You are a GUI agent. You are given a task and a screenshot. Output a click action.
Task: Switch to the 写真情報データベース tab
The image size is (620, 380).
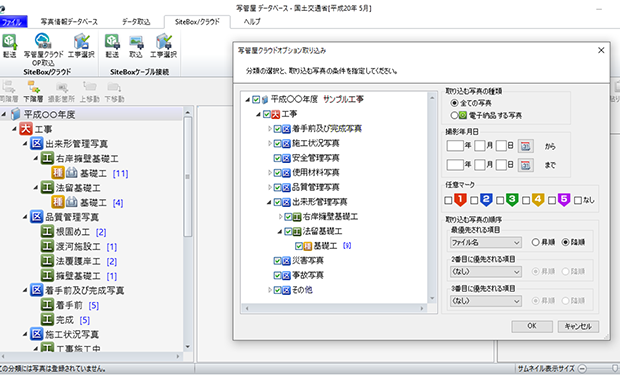pyautogui.click(x=69, y=22)
